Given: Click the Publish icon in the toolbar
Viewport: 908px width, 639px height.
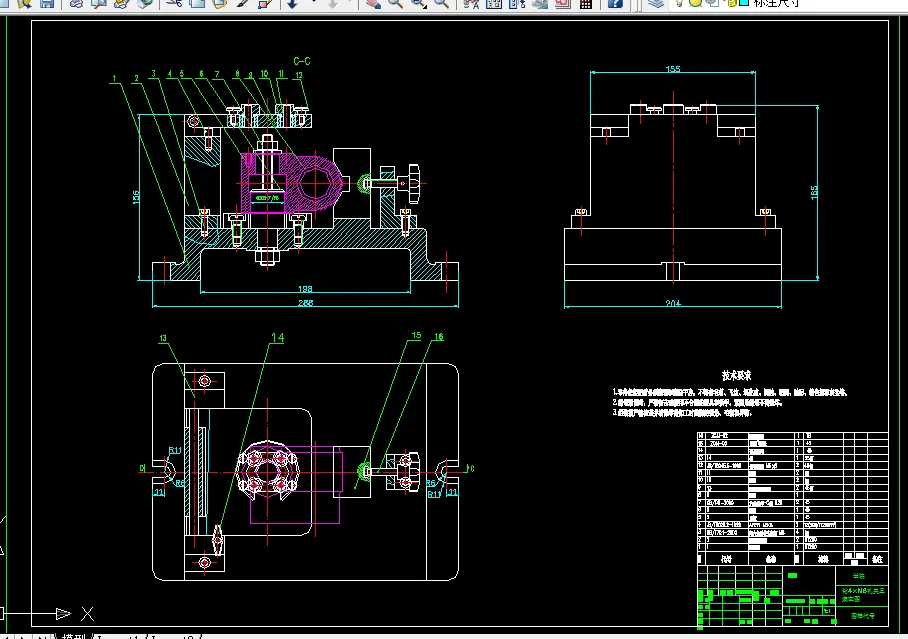Looking at the screenshot, I should point(121,3).
